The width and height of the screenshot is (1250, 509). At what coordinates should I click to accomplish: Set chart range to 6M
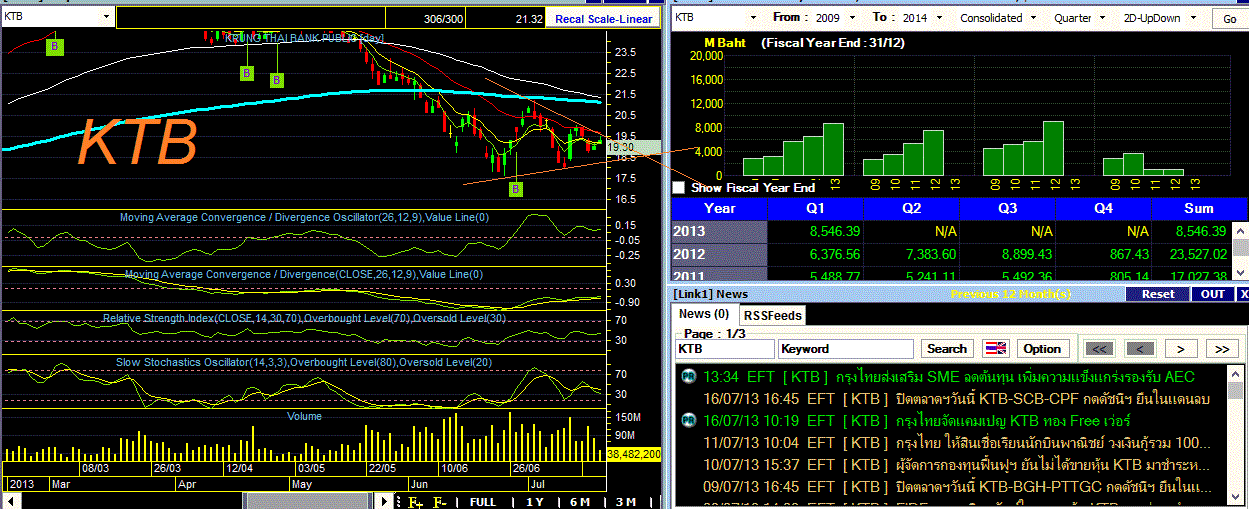(x=579, y=501)
